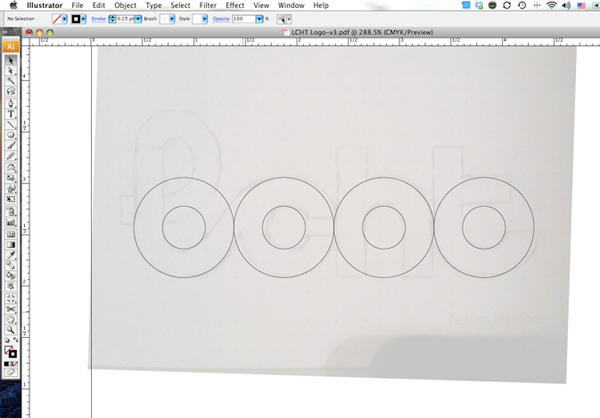Image resolution: width=600 pixels, height=418 pixels.
Task: Select the Hand tool
Action: tap(11, 319)
